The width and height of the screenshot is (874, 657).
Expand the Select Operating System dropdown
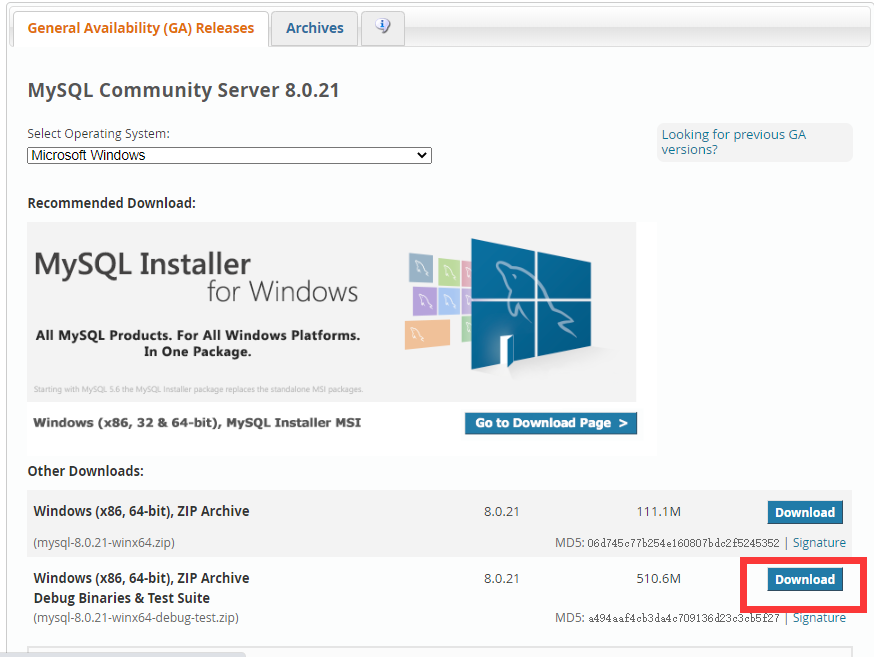[229, 155]
